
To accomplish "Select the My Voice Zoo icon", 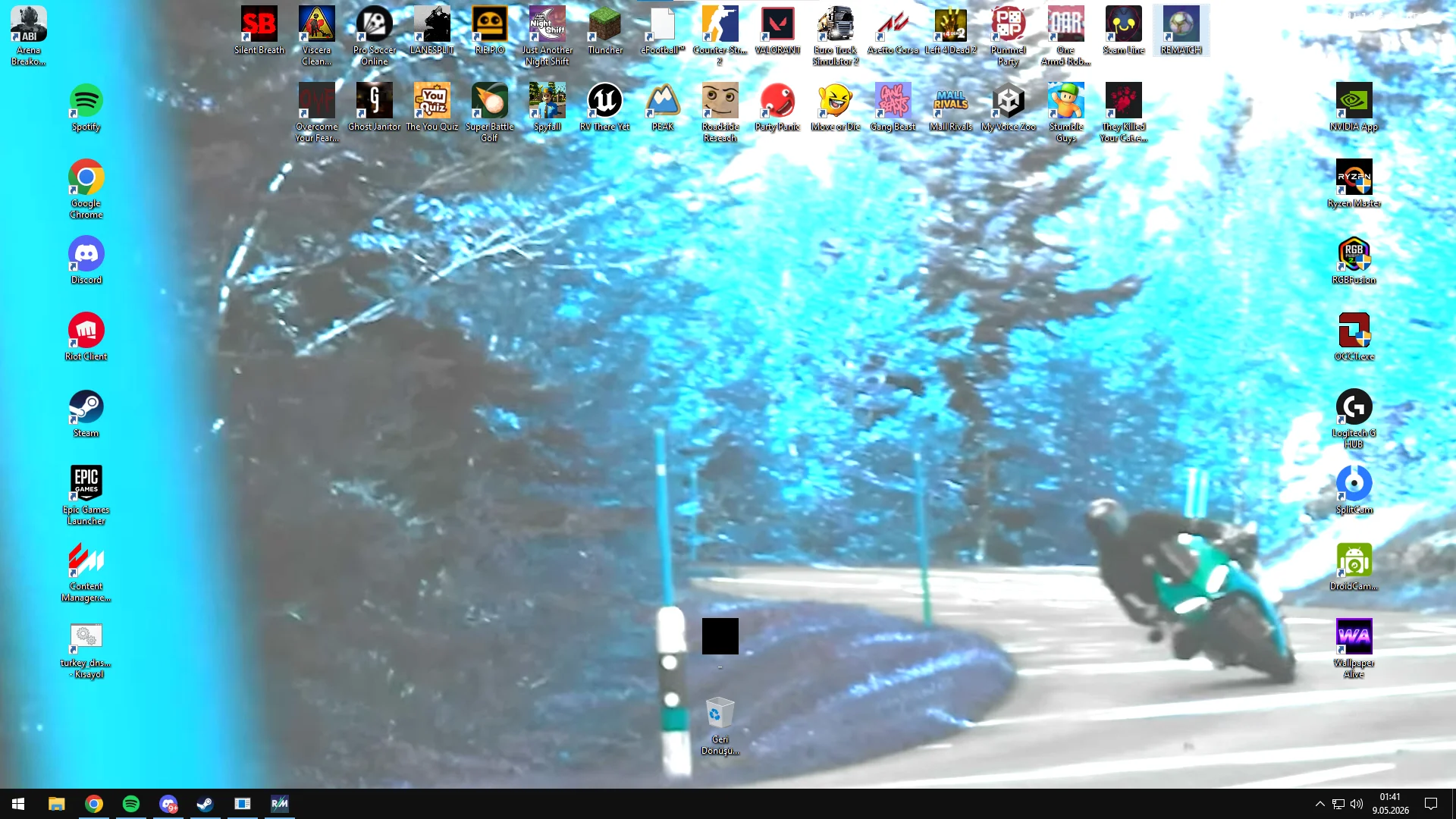I will point(1009,107).
